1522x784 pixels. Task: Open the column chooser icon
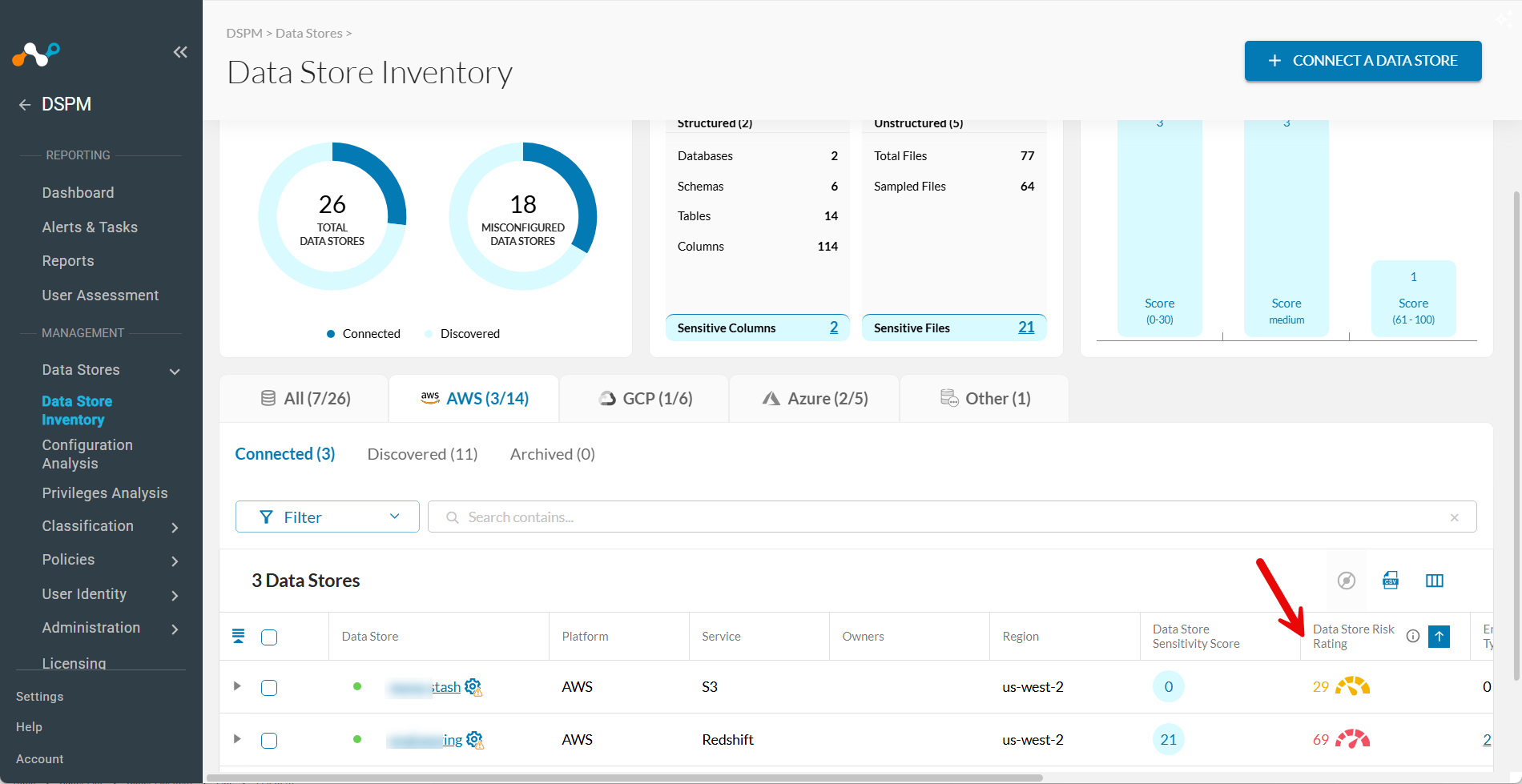pyautogui.click(x=1435, y=581)
